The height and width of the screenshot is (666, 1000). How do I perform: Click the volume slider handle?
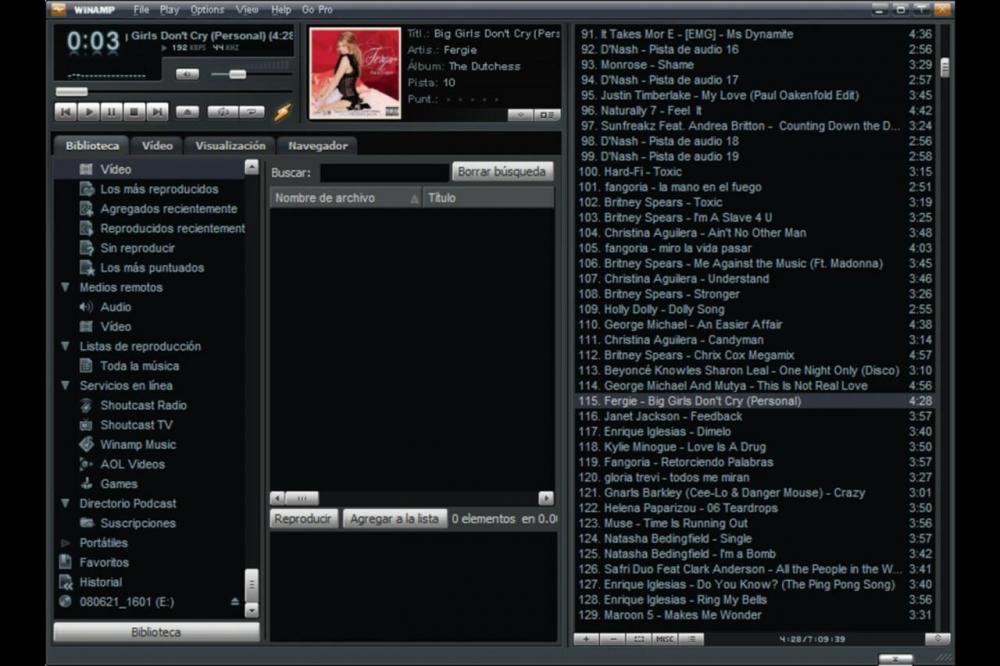[236, 74]
